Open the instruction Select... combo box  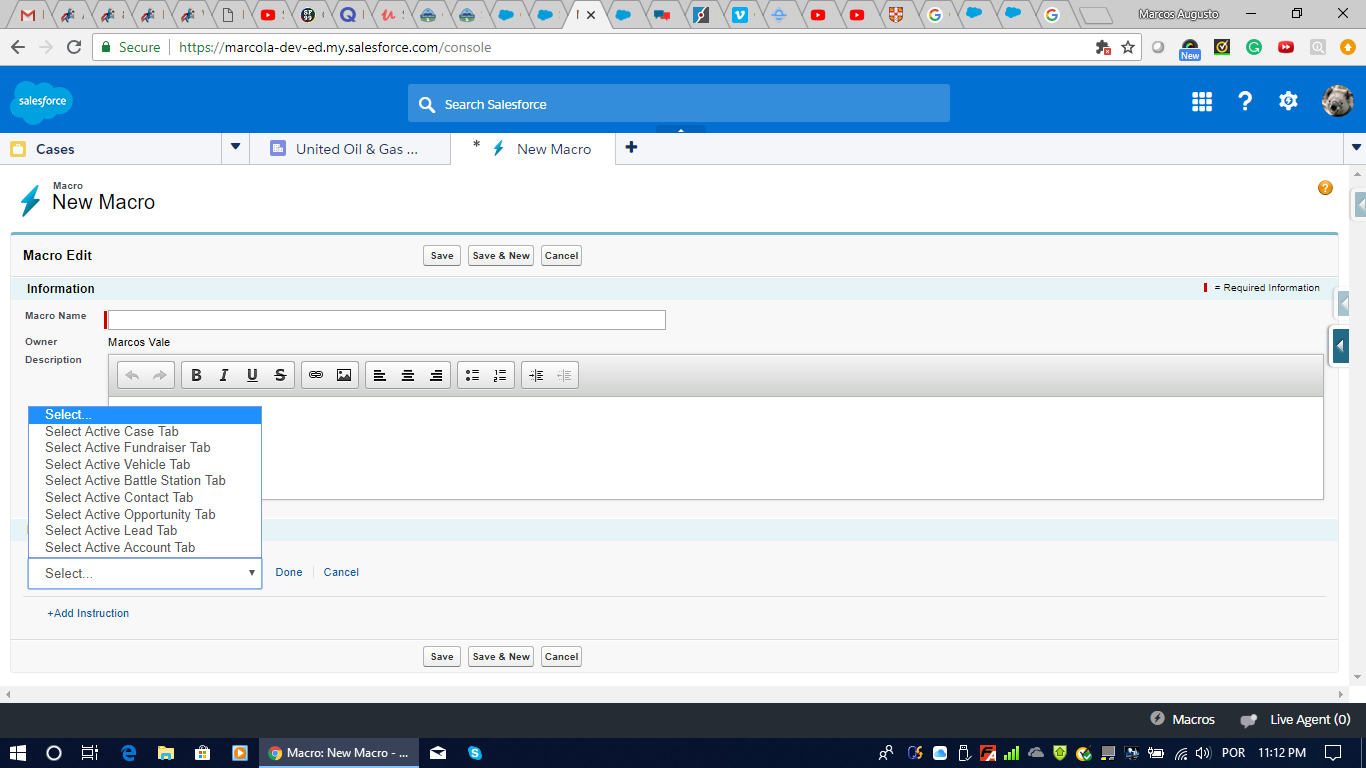click(145, 573)
